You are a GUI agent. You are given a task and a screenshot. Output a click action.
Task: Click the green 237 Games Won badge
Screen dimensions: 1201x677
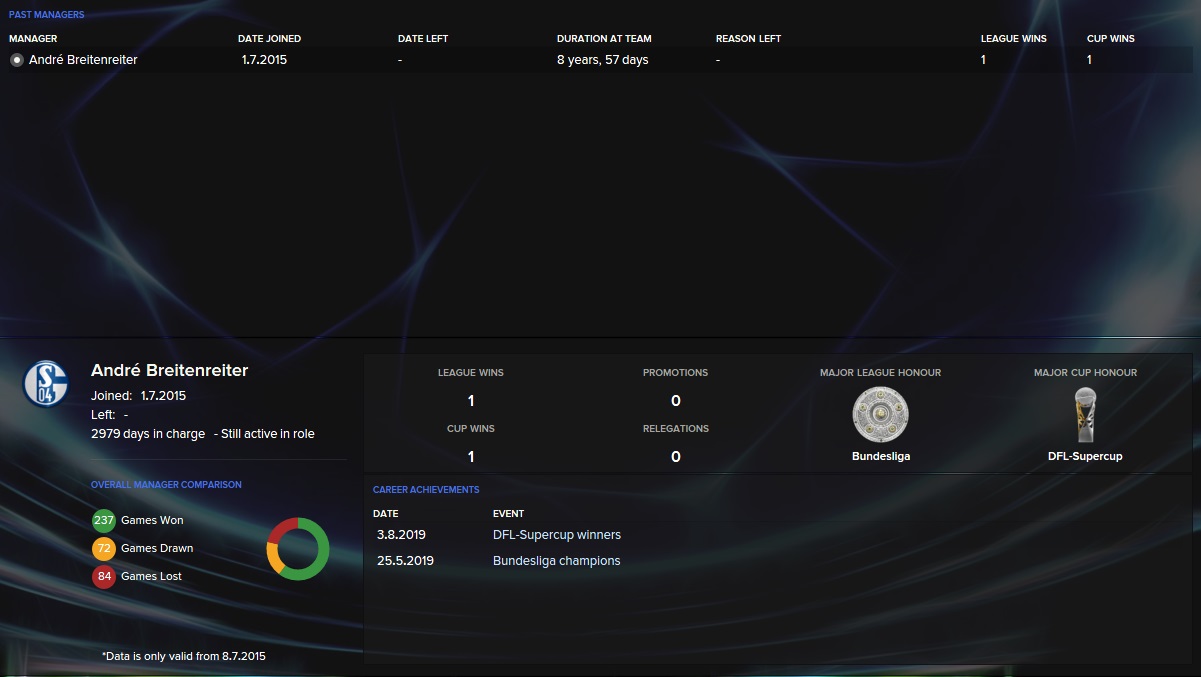pyautogui.click(x=104, y=520)
